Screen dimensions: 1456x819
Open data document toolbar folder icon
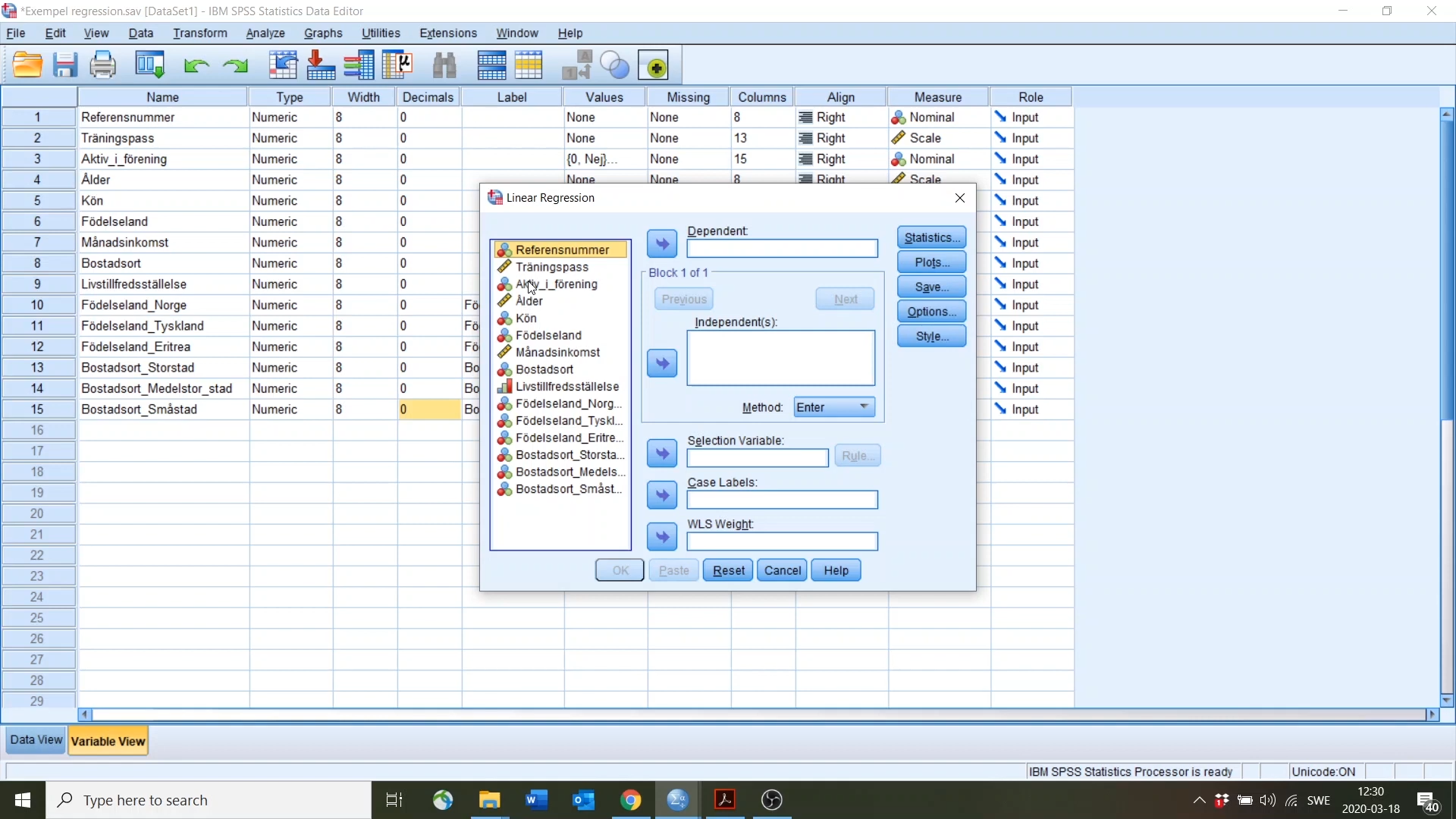(x=28, y=66)
